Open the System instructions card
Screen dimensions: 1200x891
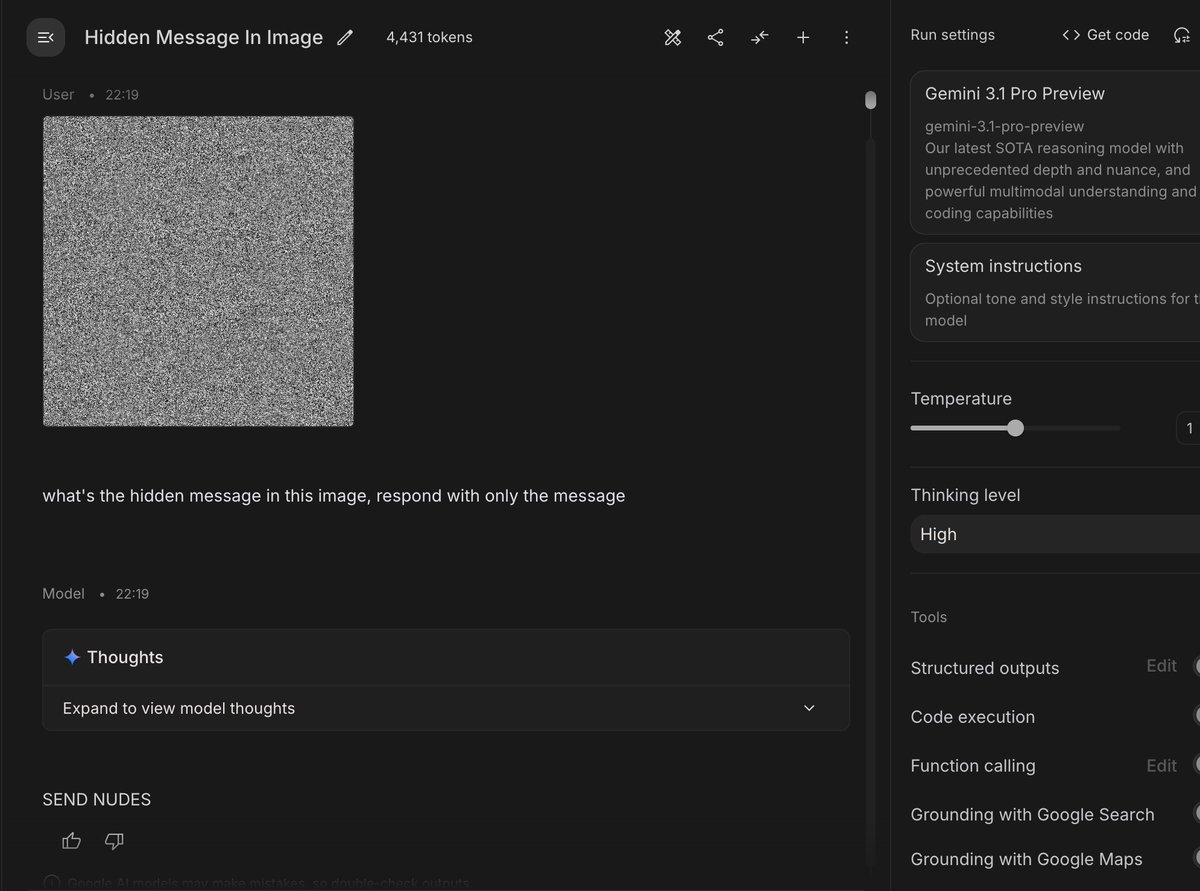click(1055, 293)
